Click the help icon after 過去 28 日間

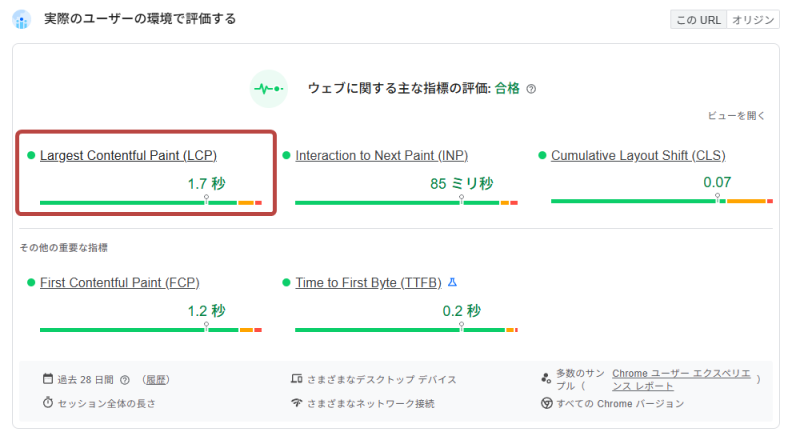click(x=125, y=380)
